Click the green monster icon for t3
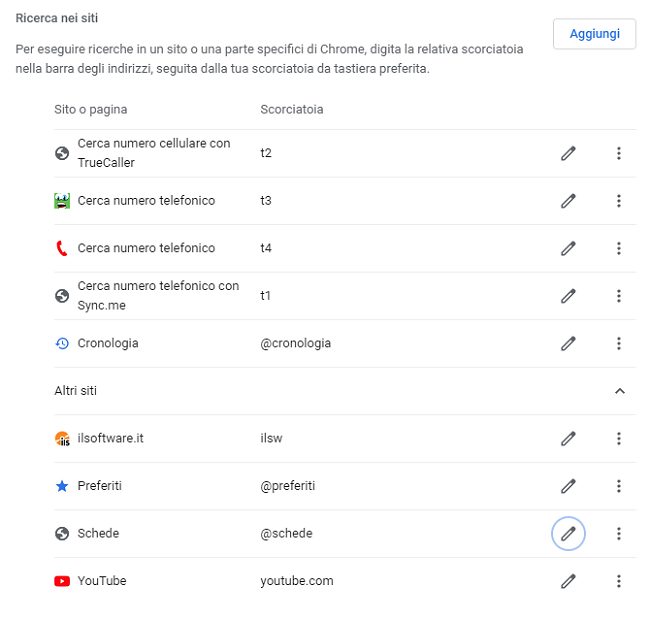Viewport: 650px width, 619px height. (x=62, y=201)
